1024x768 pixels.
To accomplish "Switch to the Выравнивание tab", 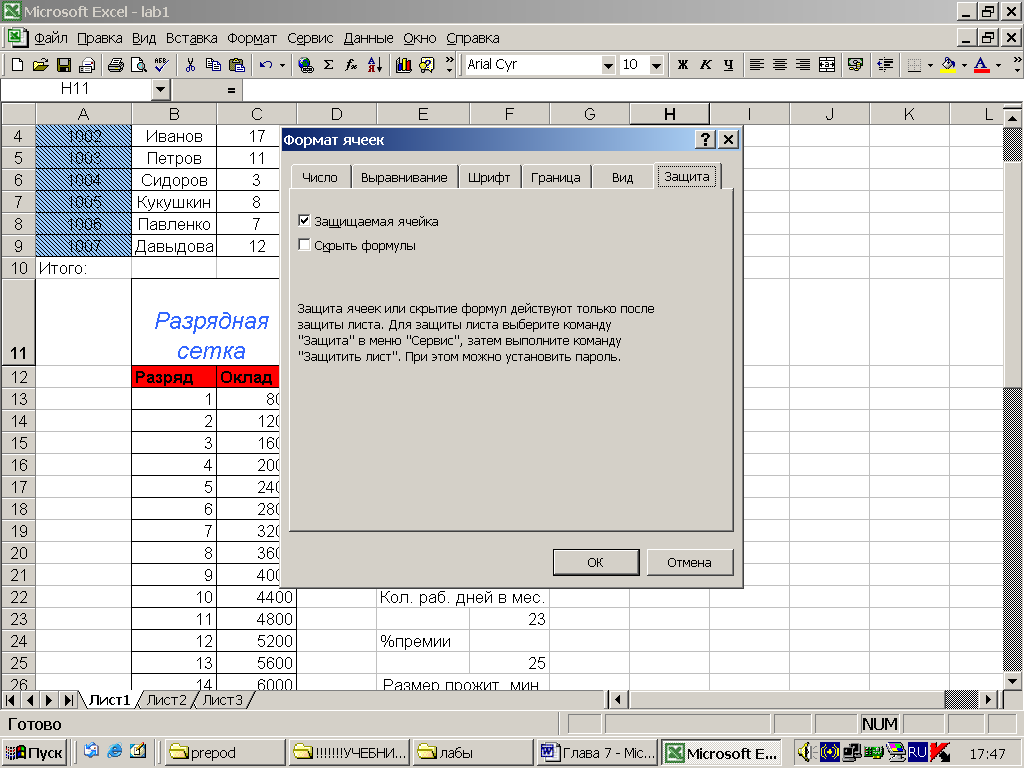I will 404,177.
